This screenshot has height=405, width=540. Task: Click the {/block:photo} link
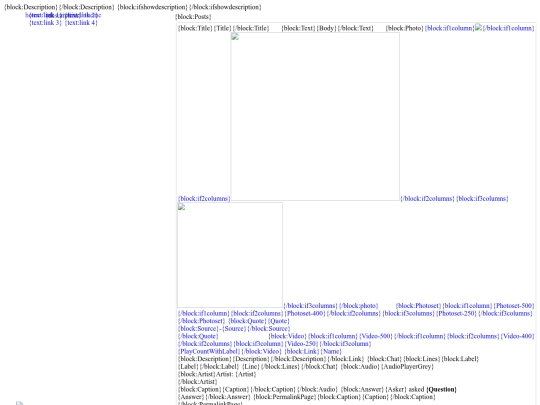coord(359,305)
